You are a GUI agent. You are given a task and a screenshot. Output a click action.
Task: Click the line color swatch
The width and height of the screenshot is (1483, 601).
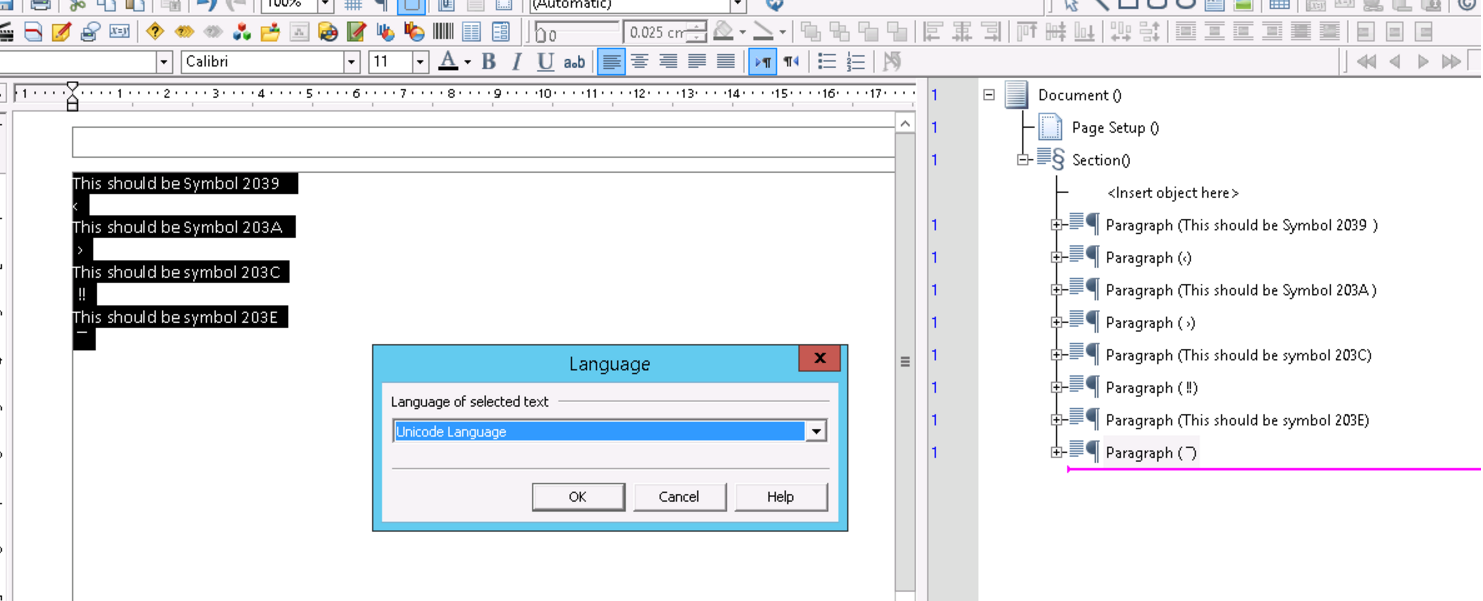(763, 32)
